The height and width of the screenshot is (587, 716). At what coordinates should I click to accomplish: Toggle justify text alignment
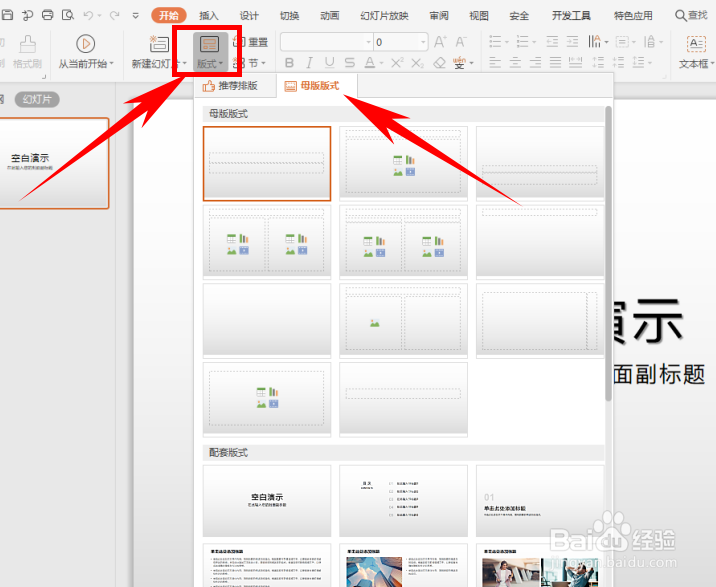(x=555, y=63)
